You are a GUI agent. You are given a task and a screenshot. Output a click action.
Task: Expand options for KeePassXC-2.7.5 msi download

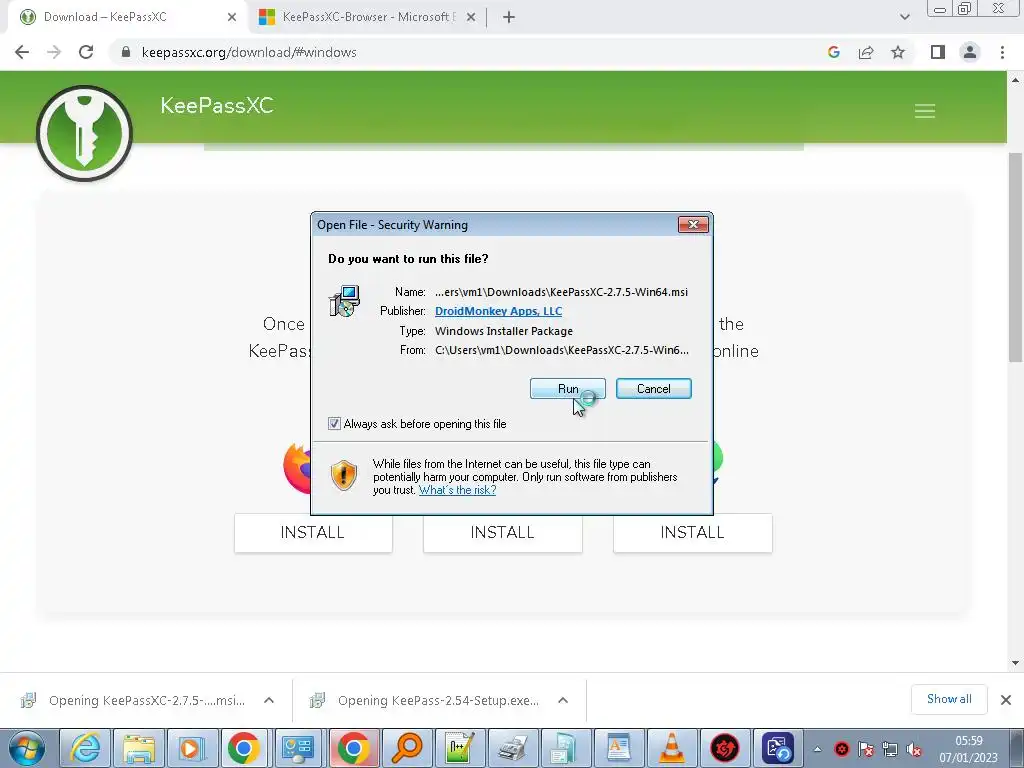(268, 700)
